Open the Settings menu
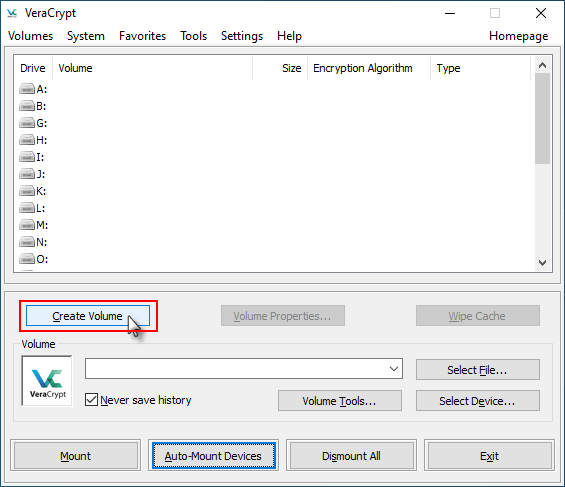Viewport: 565px width, 487px height. (242, 36)
